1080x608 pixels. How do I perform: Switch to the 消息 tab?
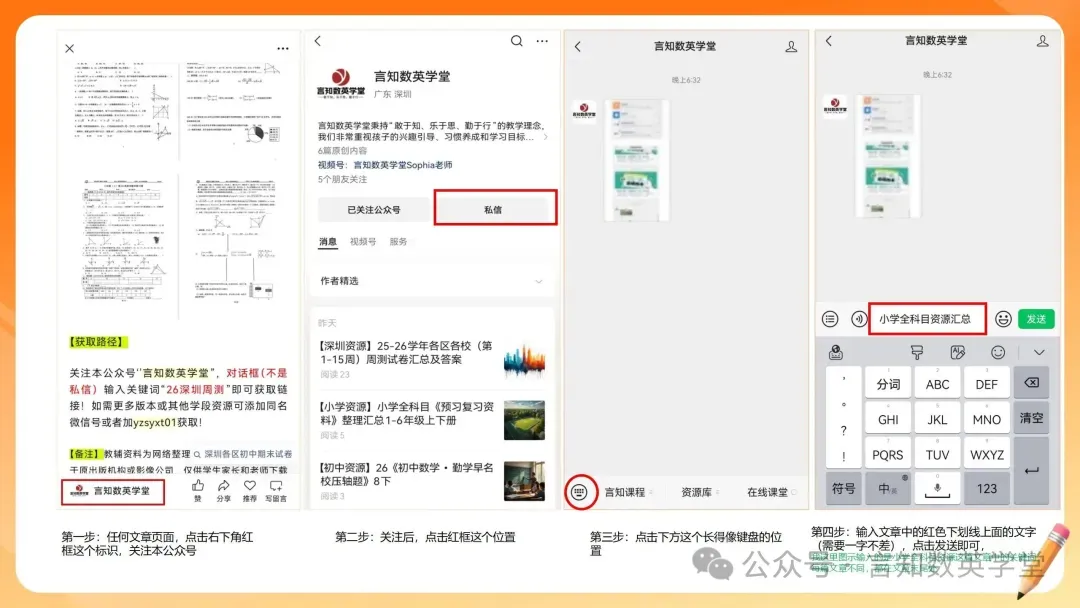click(x=328, y=242)
